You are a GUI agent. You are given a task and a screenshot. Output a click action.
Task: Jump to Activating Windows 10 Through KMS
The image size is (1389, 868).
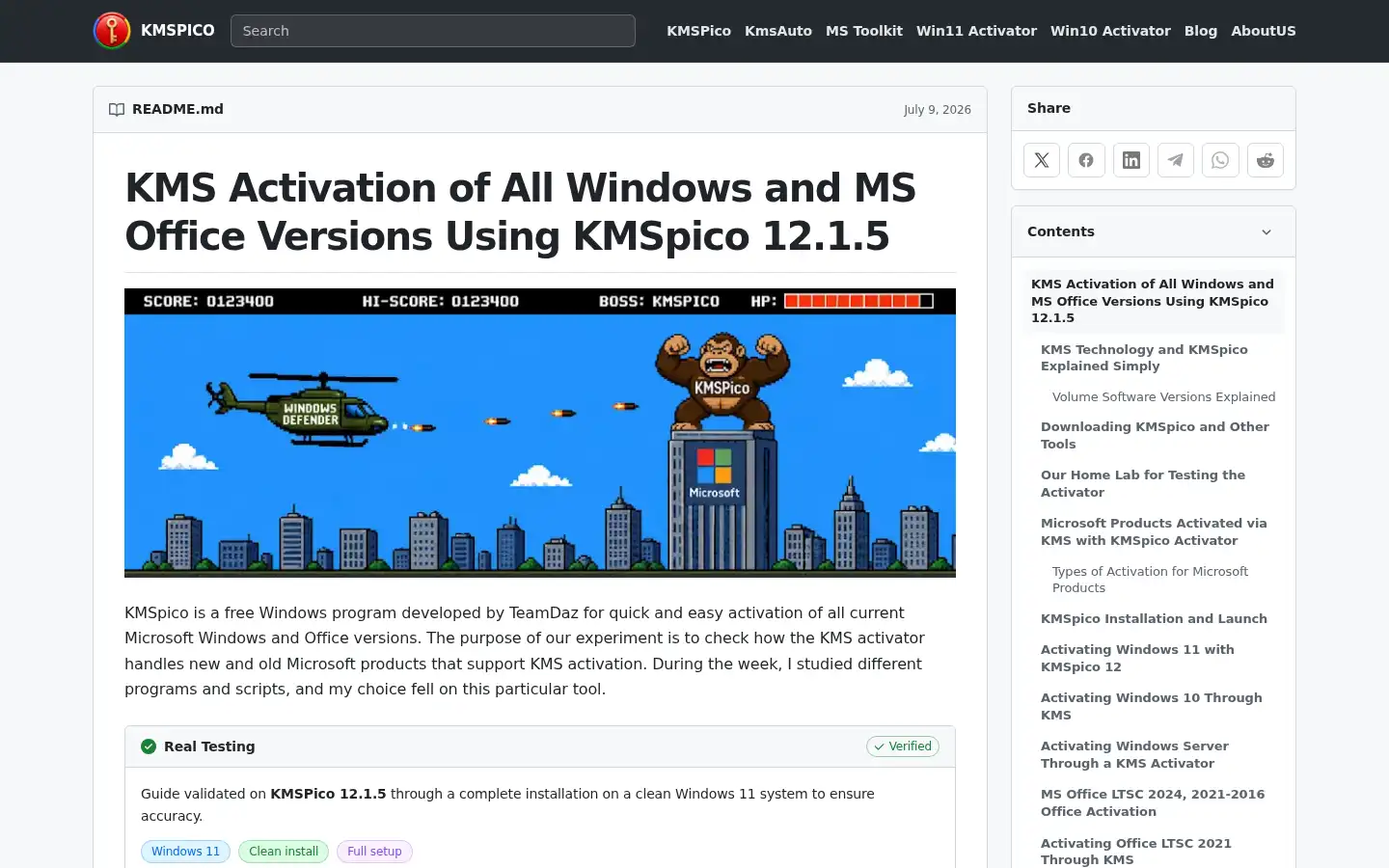point(1151,706)
